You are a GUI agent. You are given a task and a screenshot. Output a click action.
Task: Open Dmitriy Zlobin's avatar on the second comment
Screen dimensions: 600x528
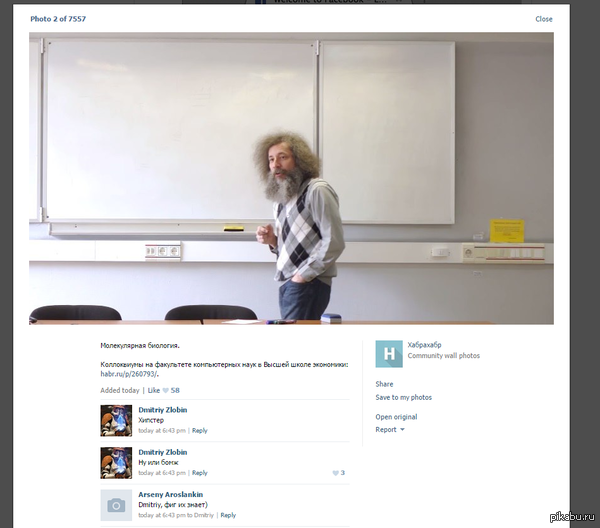116,462
